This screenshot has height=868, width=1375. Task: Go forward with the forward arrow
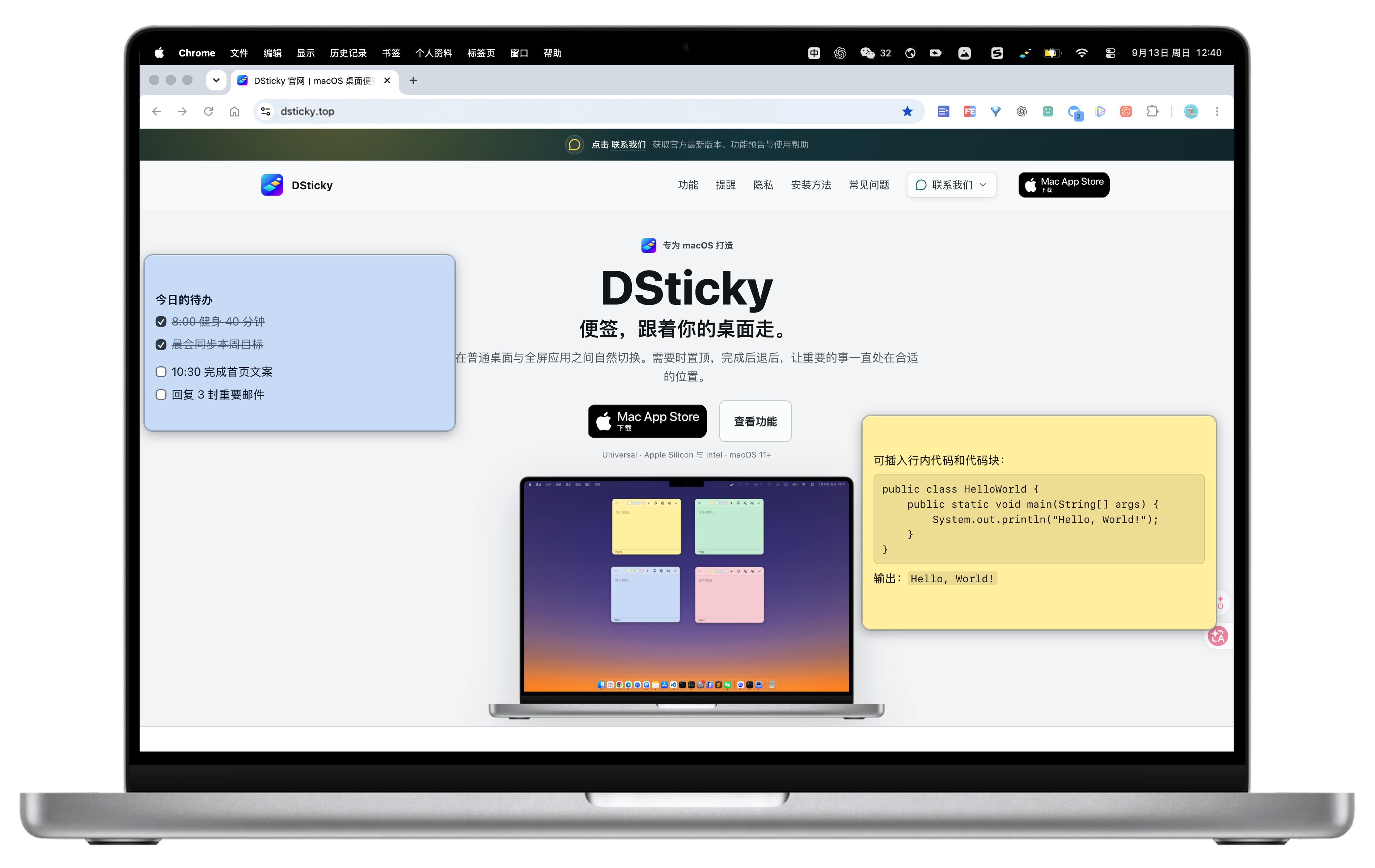click(182, 111)
